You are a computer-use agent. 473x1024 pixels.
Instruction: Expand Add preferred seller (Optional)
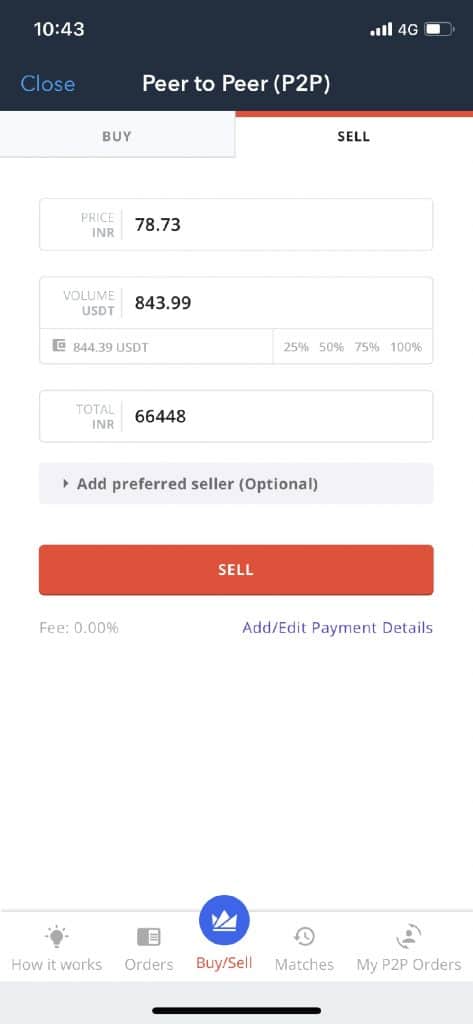pos(236,484)
